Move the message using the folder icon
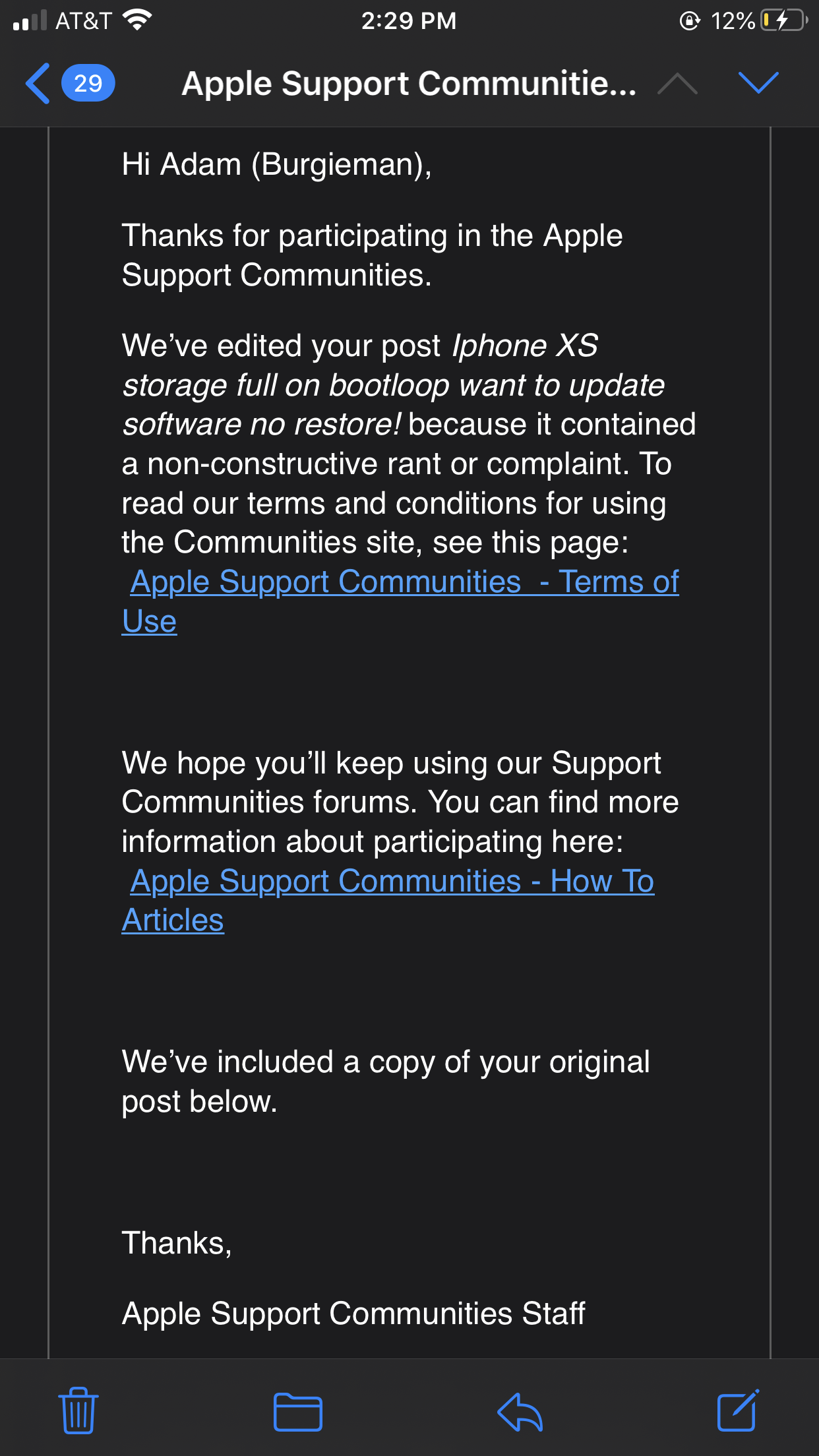Screen dimensions: 819x1456 [297, 1412]
